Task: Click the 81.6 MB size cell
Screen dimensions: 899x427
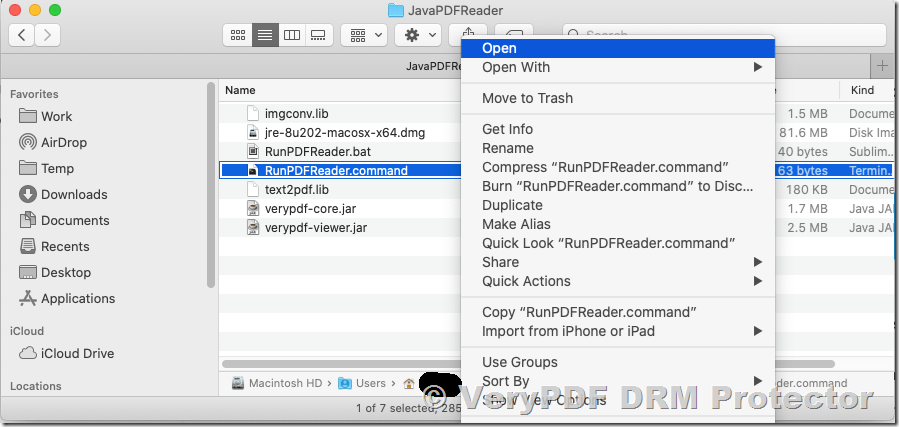Action: tap(803, 132)
